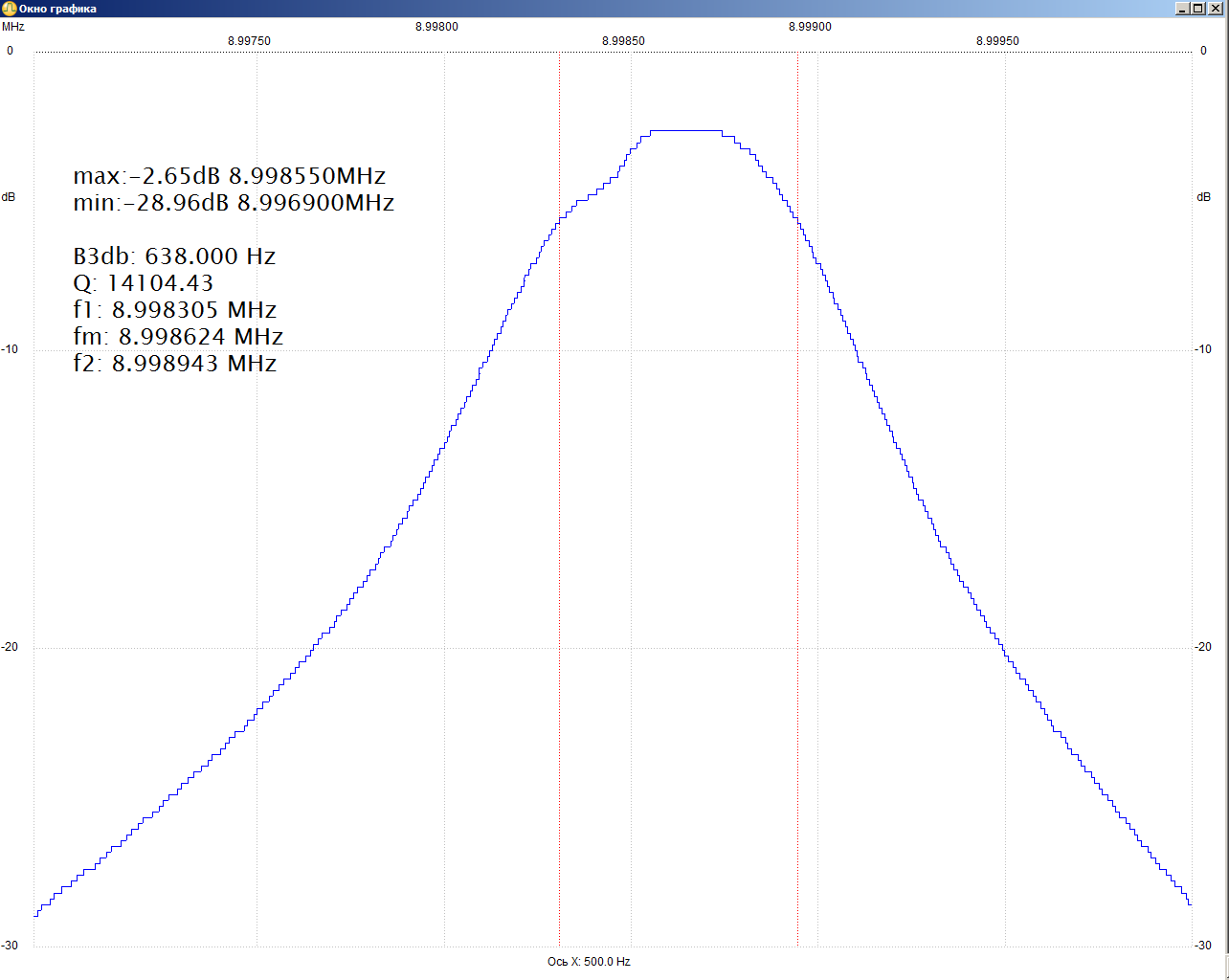Image resolution: width=1229 pixels, height=980 pixels.
Task: Click the 8.99900 frequency axis label
Action: 810,27
